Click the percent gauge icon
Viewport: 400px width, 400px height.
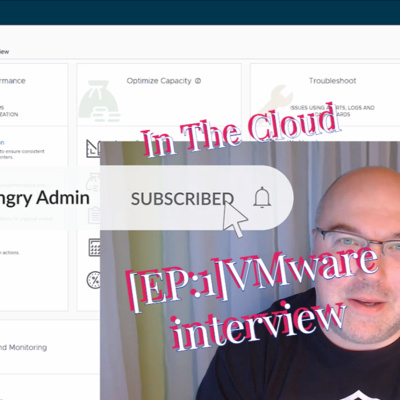click(94, 280)
